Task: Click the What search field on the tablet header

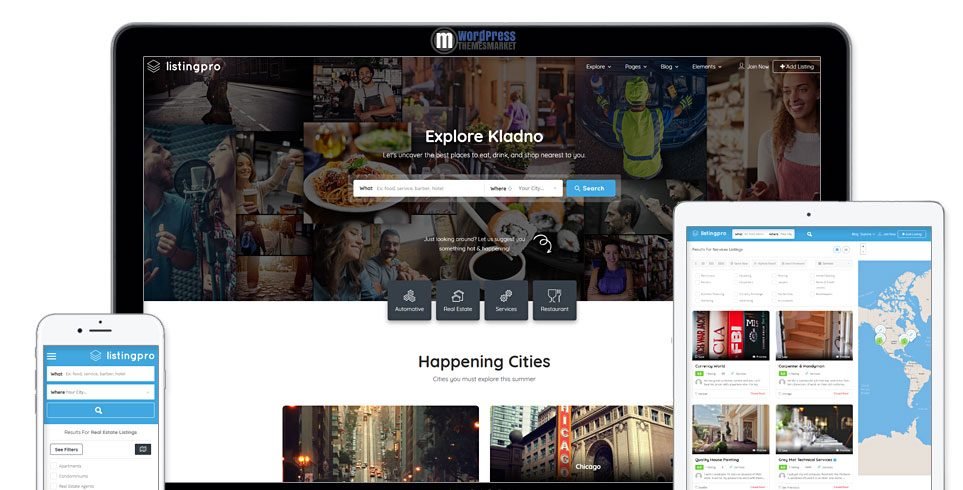Action: pos(749,234)
